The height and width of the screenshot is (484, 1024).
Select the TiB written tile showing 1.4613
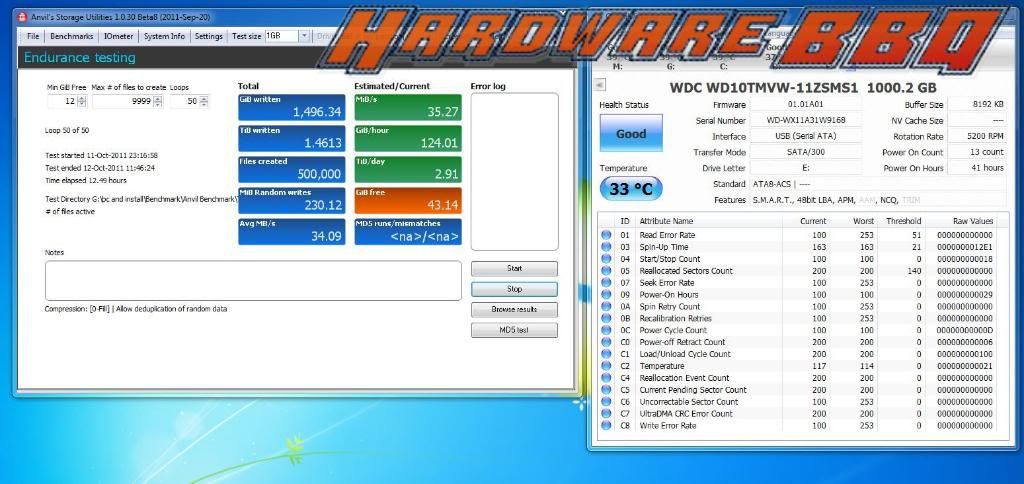click(291, 138)
